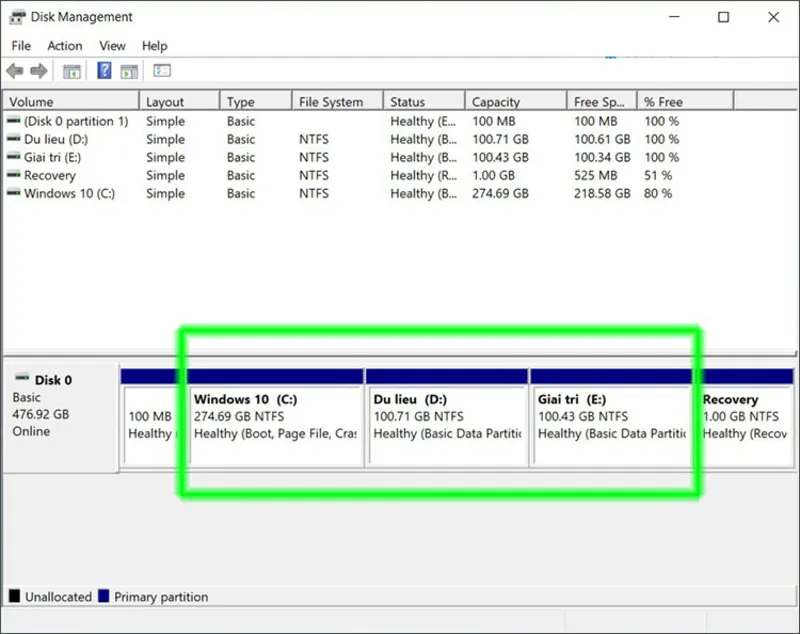Click the disk icon beside the Recovery volume
Screen dimensions: 800x634
pos(12,175)
